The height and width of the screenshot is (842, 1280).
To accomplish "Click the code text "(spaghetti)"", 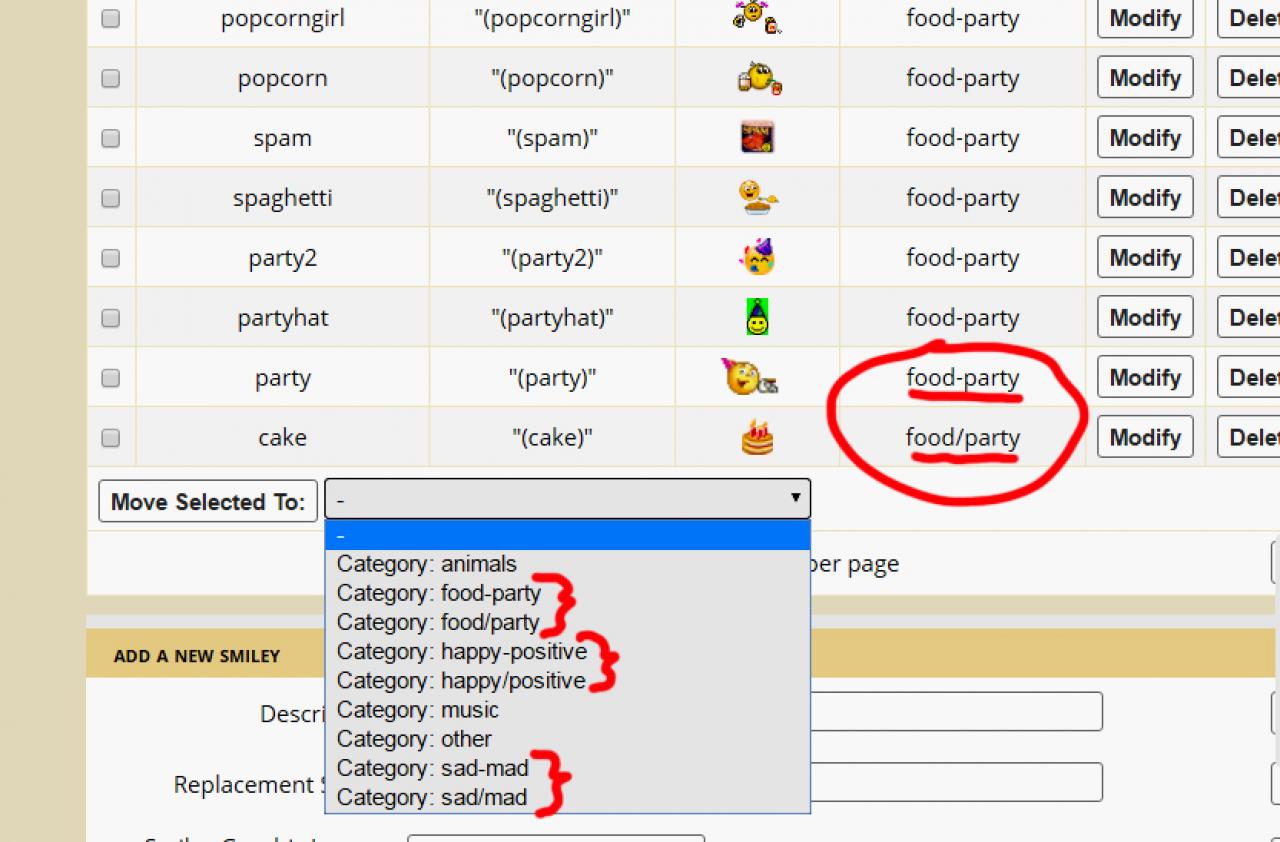I will pyautogui.click(x=553, y=198).
